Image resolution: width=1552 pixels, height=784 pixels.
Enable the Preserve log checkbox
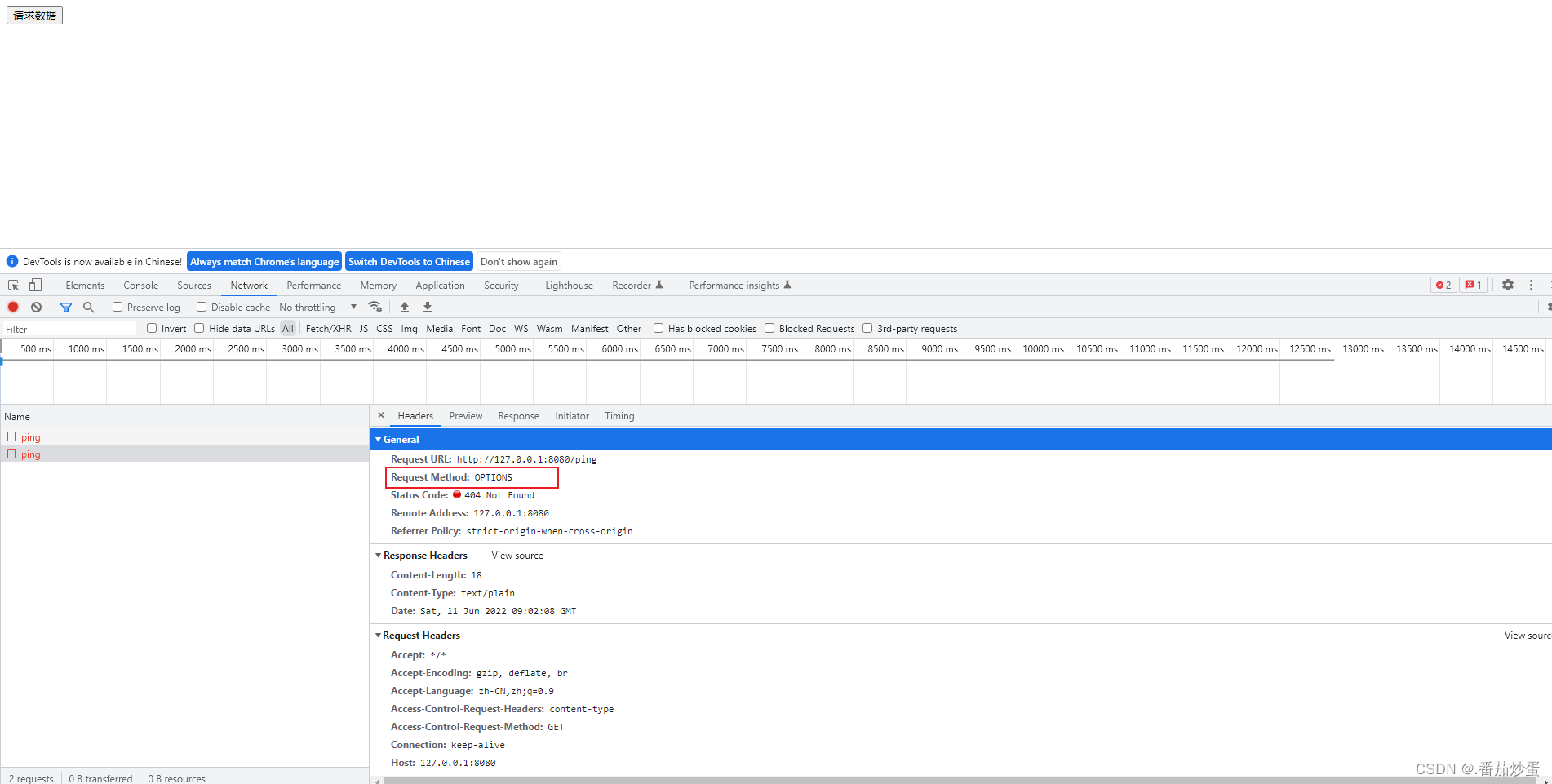click(x=118, y=307)
